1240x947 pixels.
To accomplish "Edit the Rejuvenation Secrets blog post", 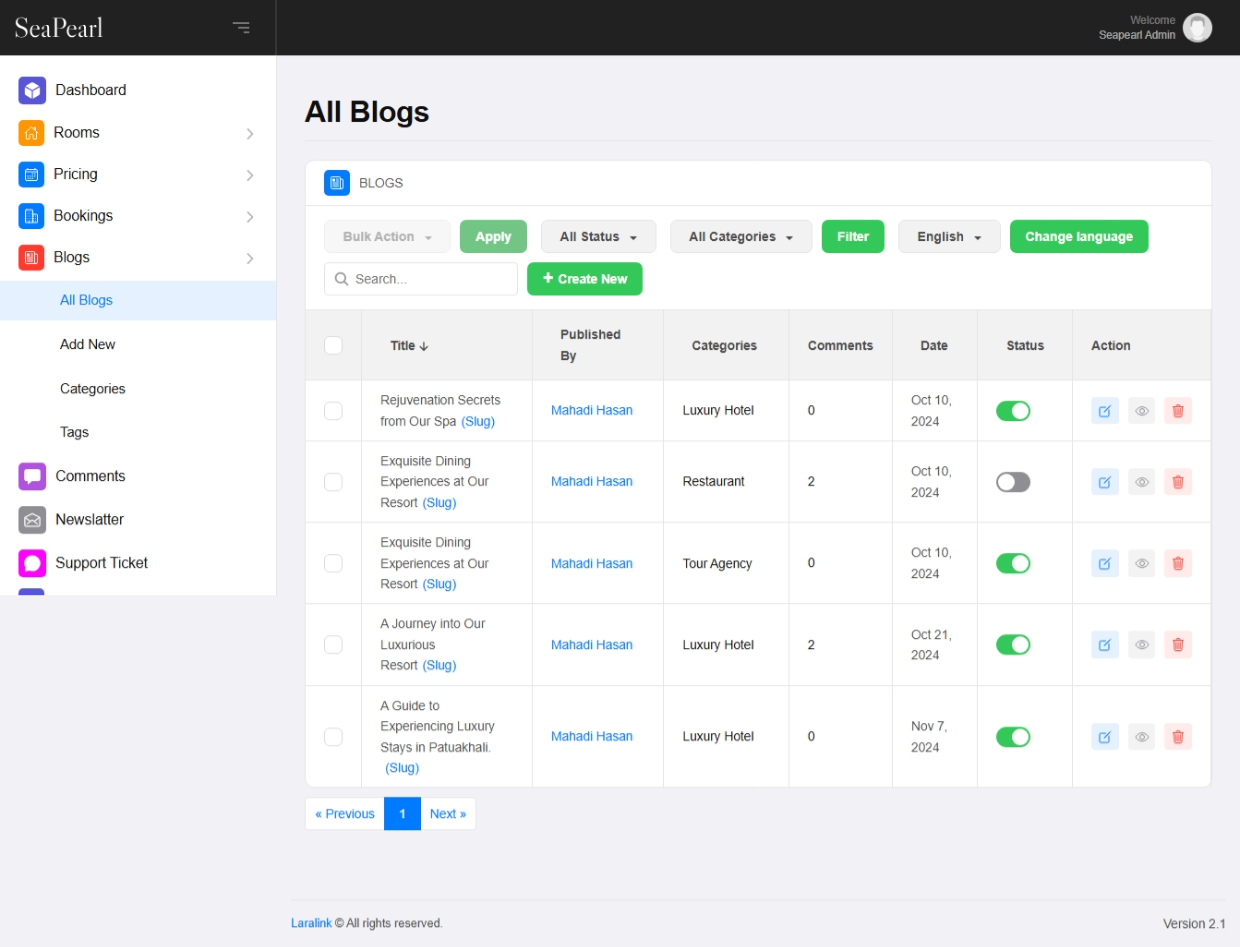I will click(x=1105, y=411).
